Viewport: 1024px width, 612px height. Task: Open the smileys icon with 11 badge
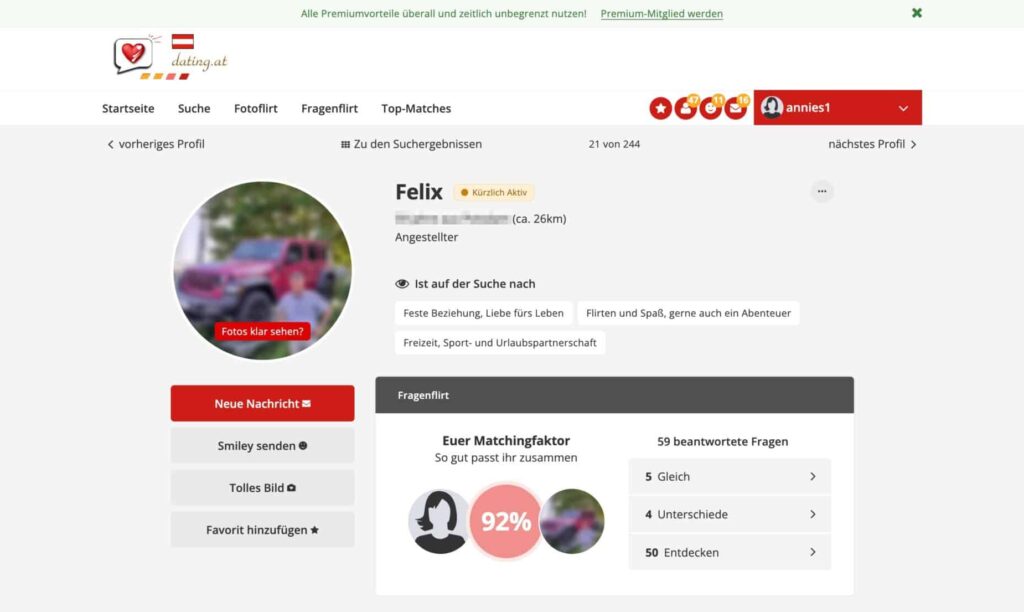(x=710, y=108)
